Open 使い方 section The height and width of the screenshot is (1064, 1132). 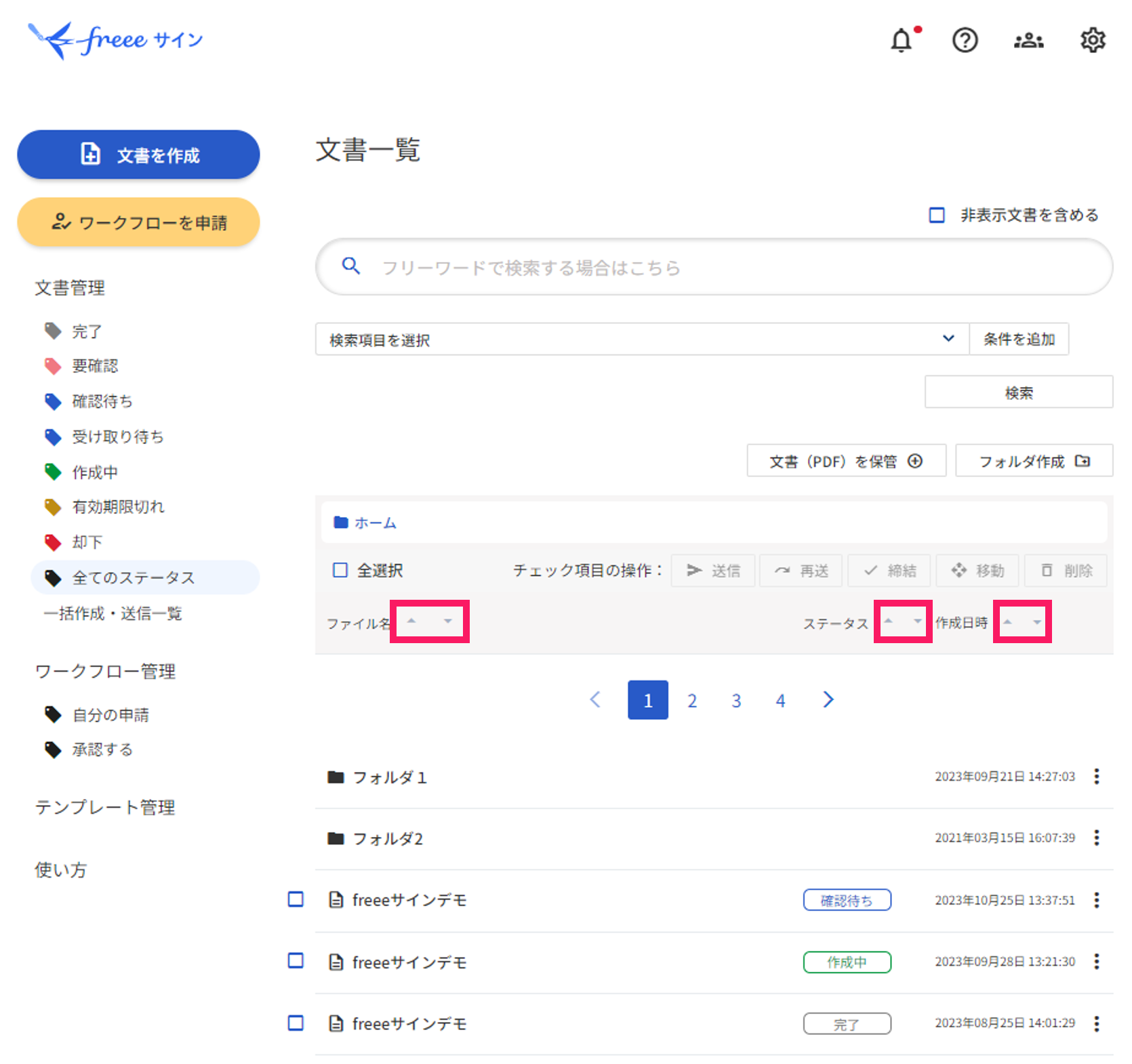[60, 869]
